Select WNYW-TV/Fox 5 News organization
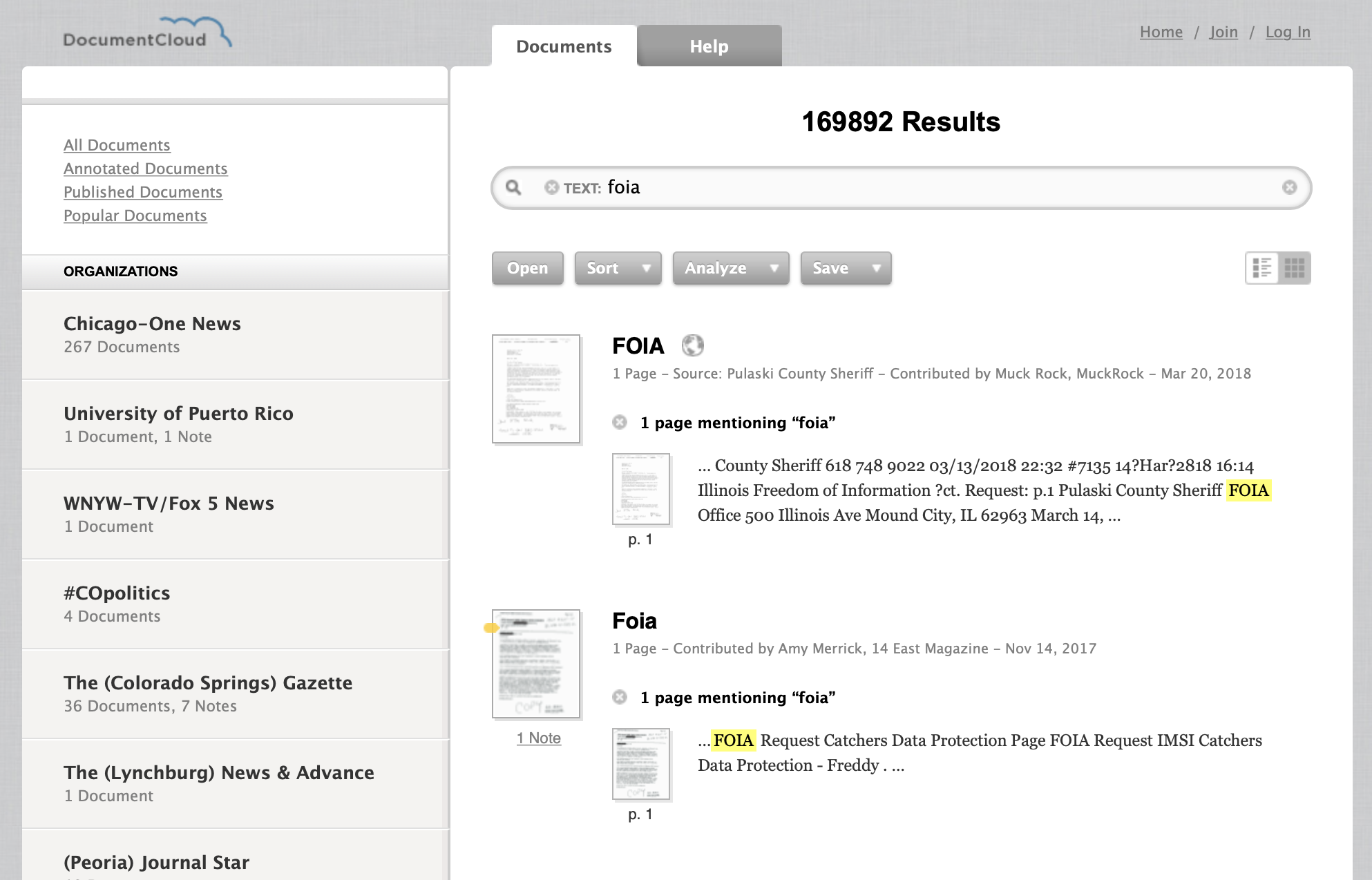This screenshot has height=880, width=1372. pos(235,515)
